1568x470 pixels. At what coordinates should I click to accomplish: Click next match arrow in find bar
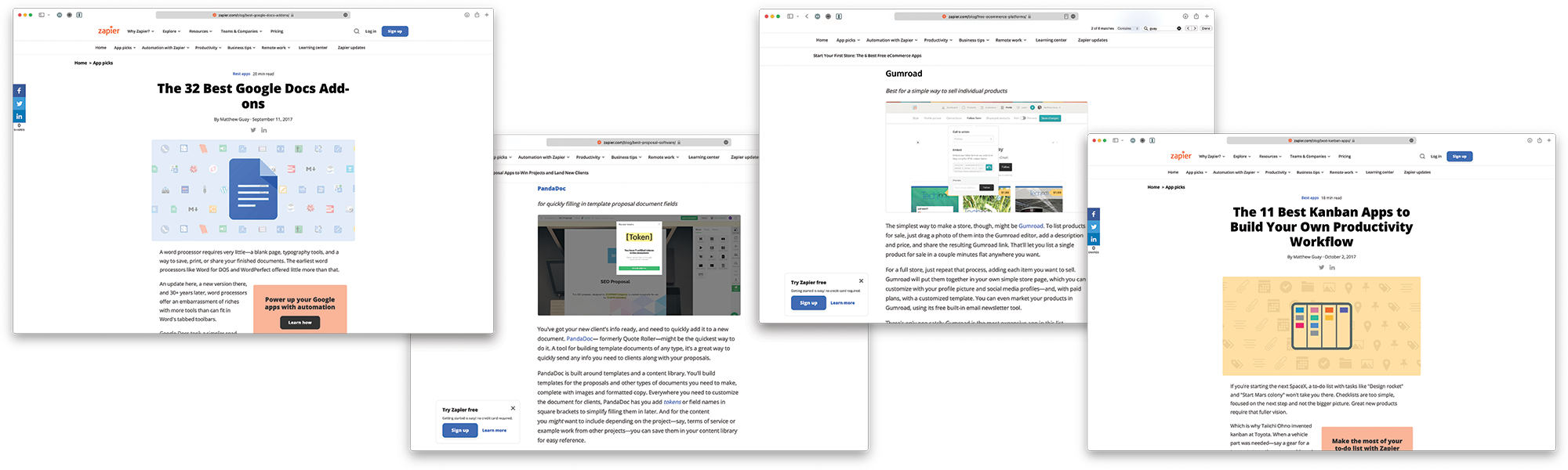[x=1195, y=28]
